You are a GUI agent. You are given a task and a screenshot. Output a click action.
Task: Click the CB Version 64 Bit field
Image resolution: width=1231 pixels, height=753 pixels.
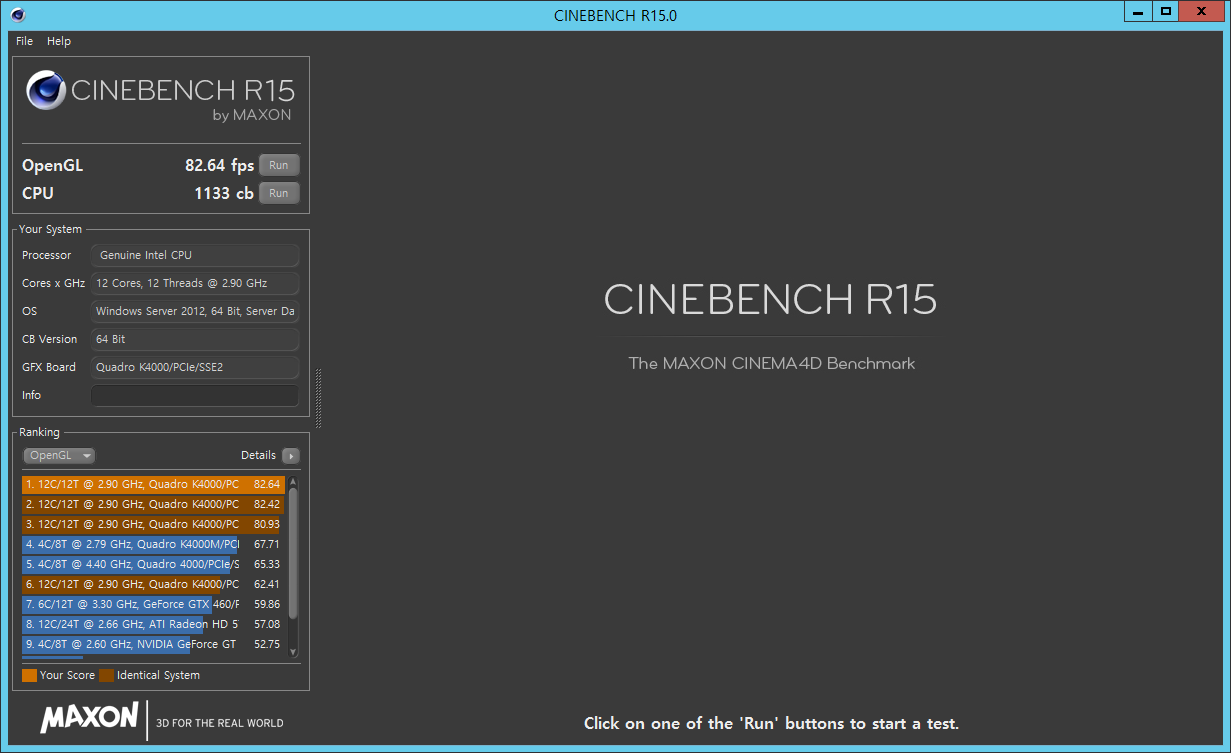click(195, 339)
